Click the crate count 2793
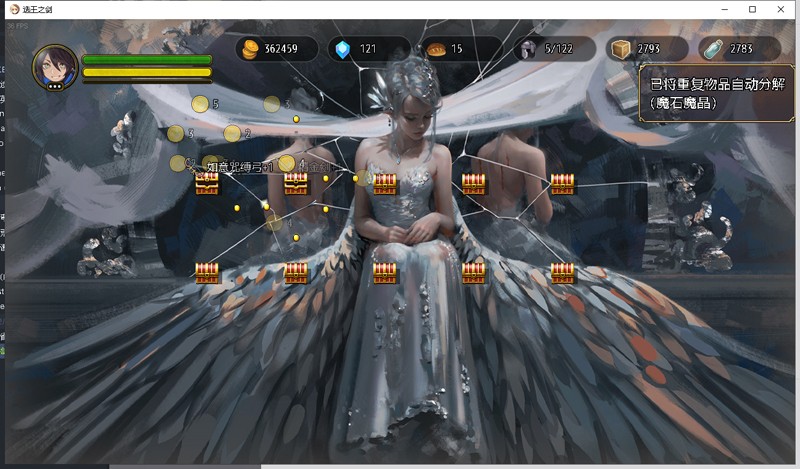 point(648,49)
